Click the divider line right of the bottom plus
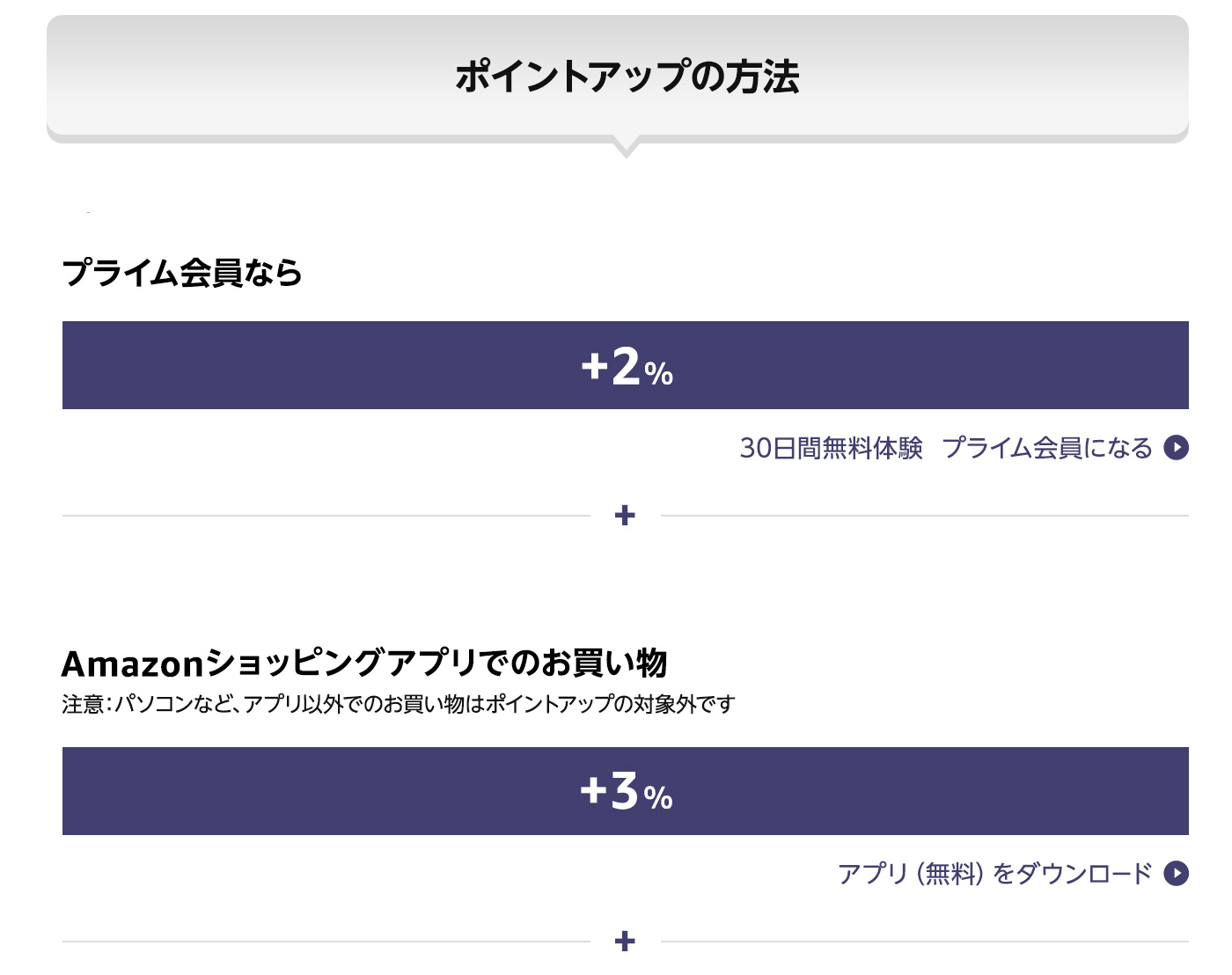The width and height of the screenshot is (1232, 975). (x=924, y=942)
